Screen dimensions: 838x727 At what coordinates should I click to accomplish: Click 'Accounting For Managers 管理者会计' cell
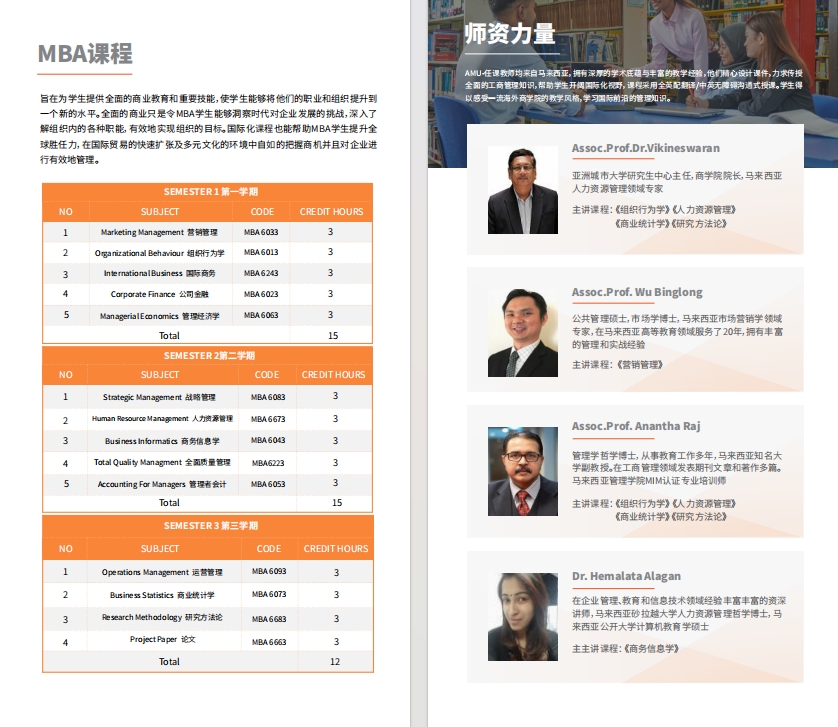click(x=161, y=484)
